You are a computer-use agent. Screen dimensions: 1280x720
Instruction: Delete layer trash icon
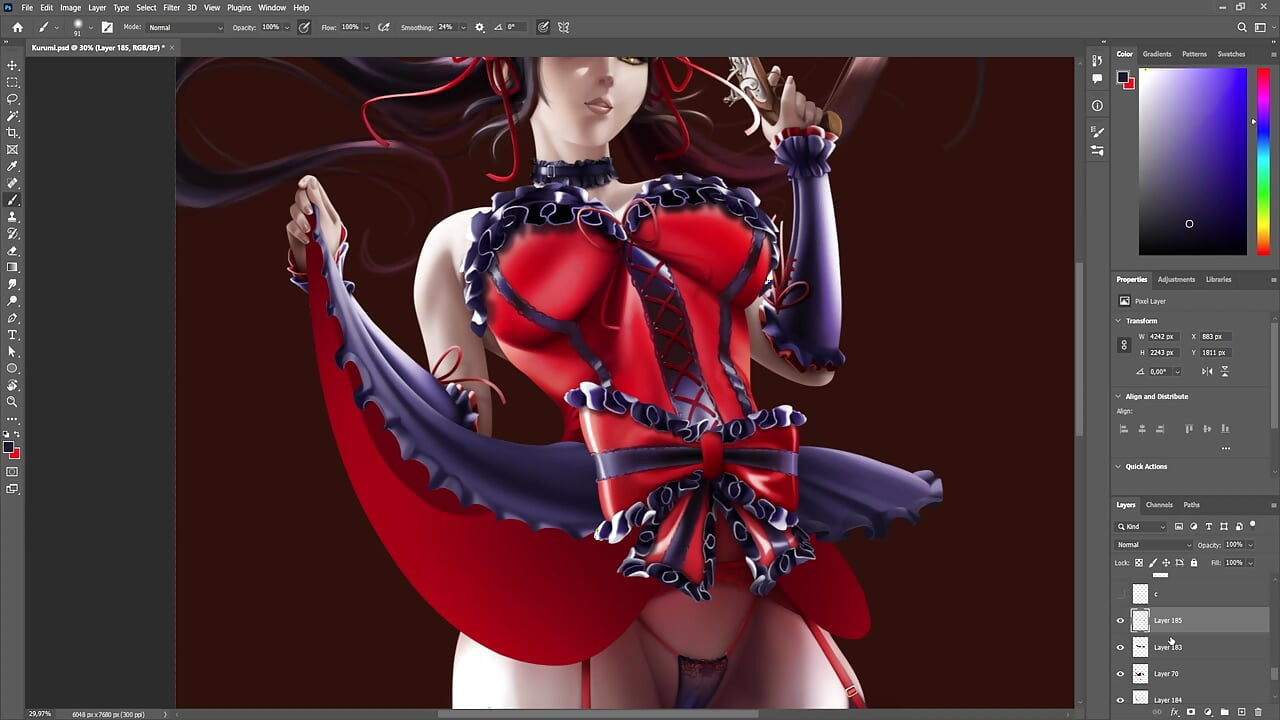click(x=1258, y=712)
